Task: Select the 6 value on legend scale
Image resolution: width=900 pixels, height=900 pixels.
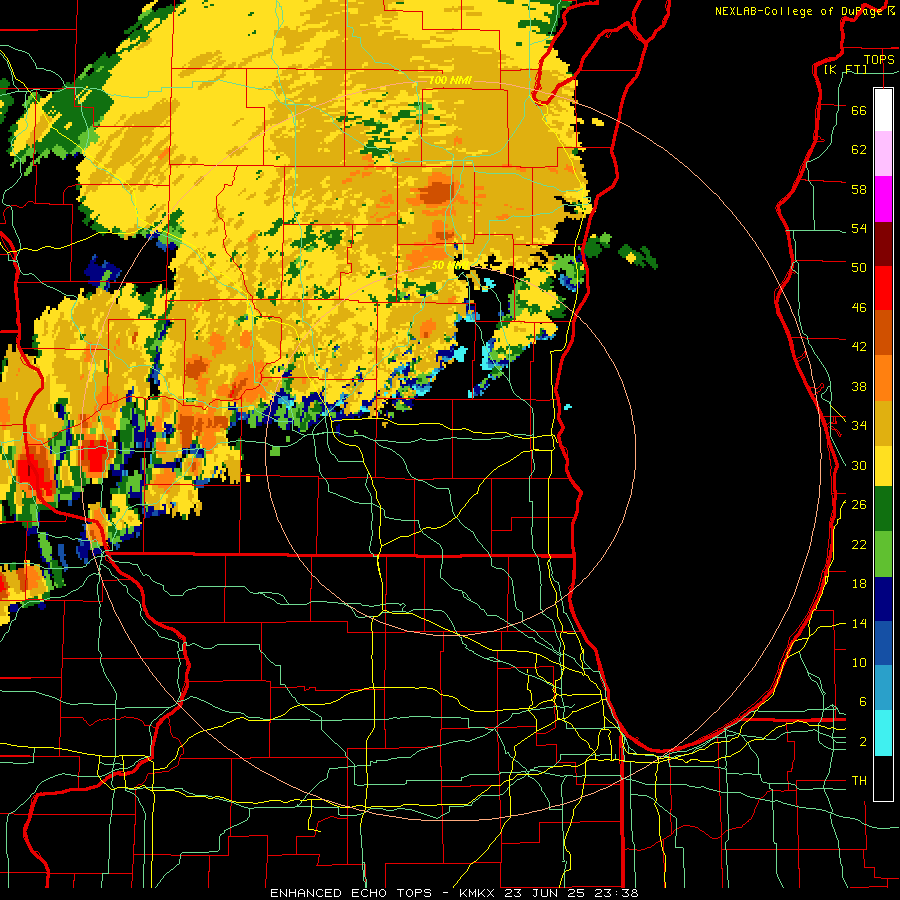Action: click(863, 702)
